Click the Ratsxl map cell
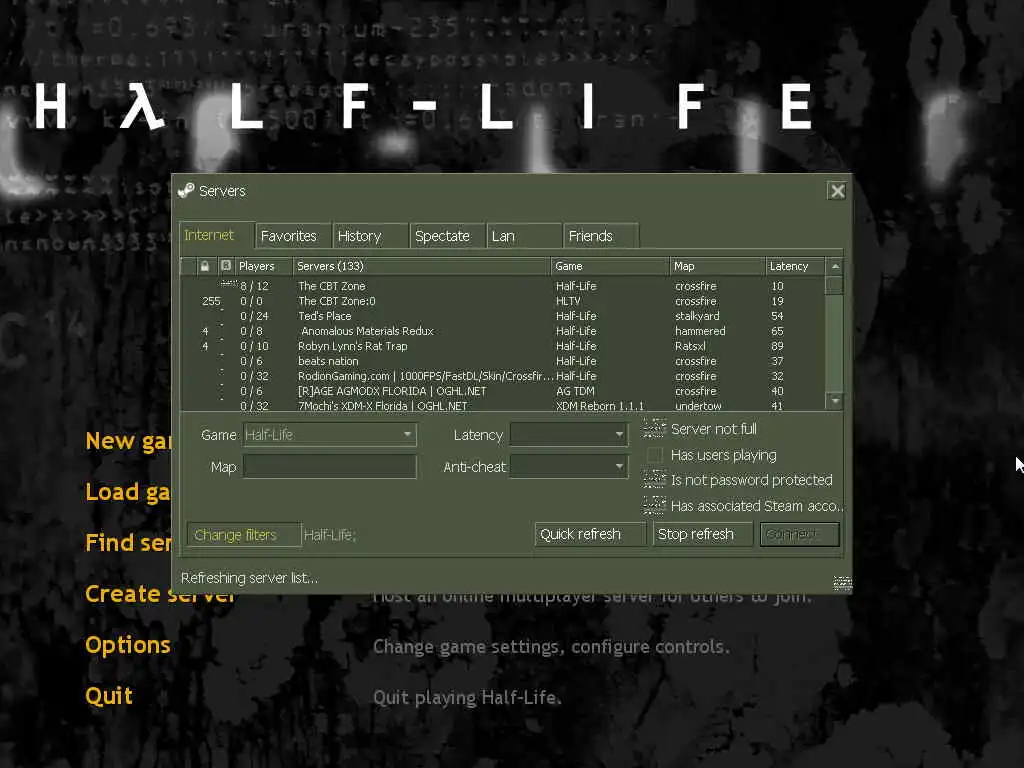Viewport: 1024px width, 768px height. tap(690, 346)
